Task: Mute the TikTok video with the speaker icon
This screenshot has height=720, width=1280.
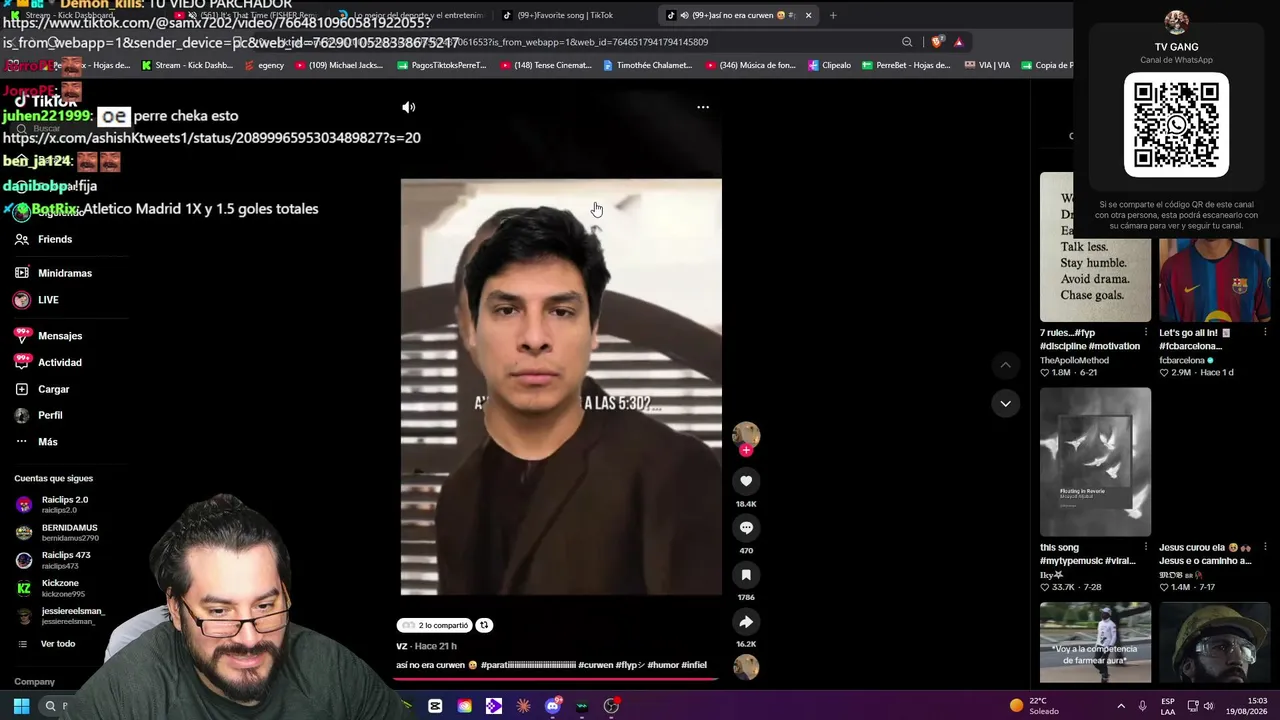Action: [x=408, y=107]
